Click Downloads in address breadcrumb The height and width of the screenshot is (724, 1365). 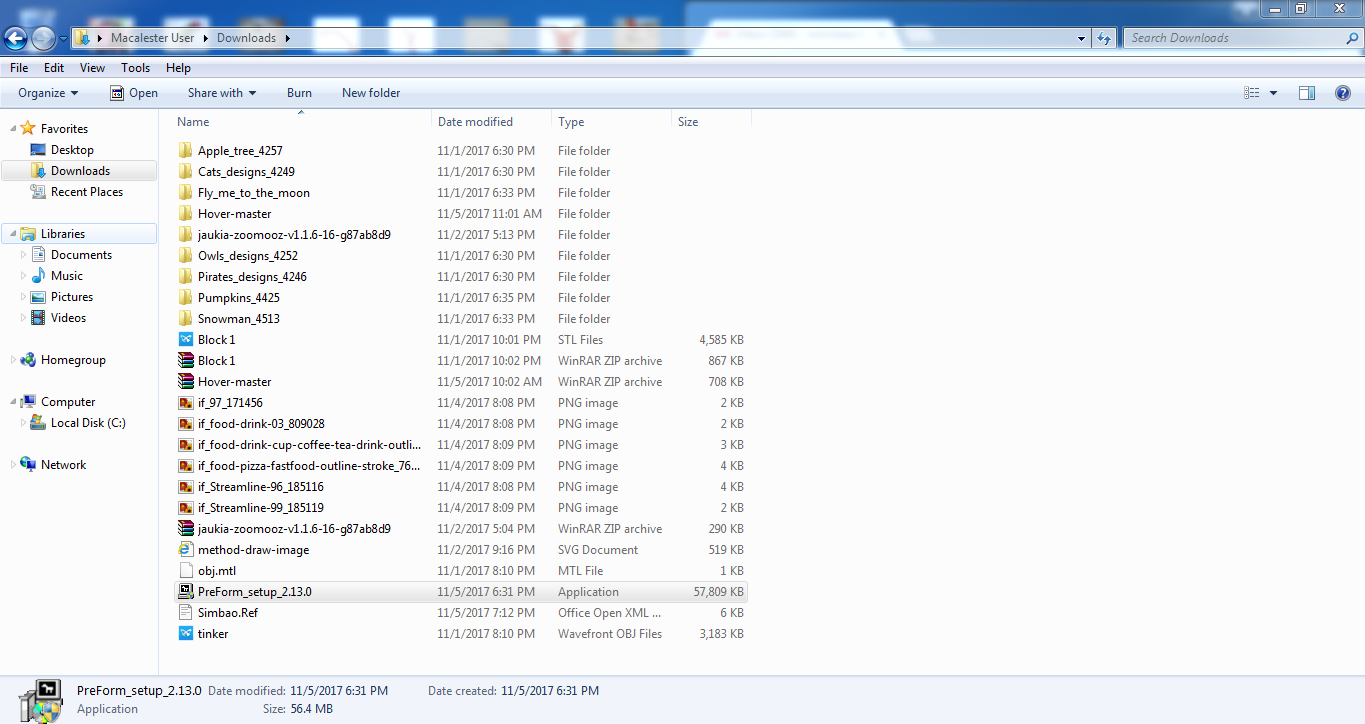[x=246, y=38]
